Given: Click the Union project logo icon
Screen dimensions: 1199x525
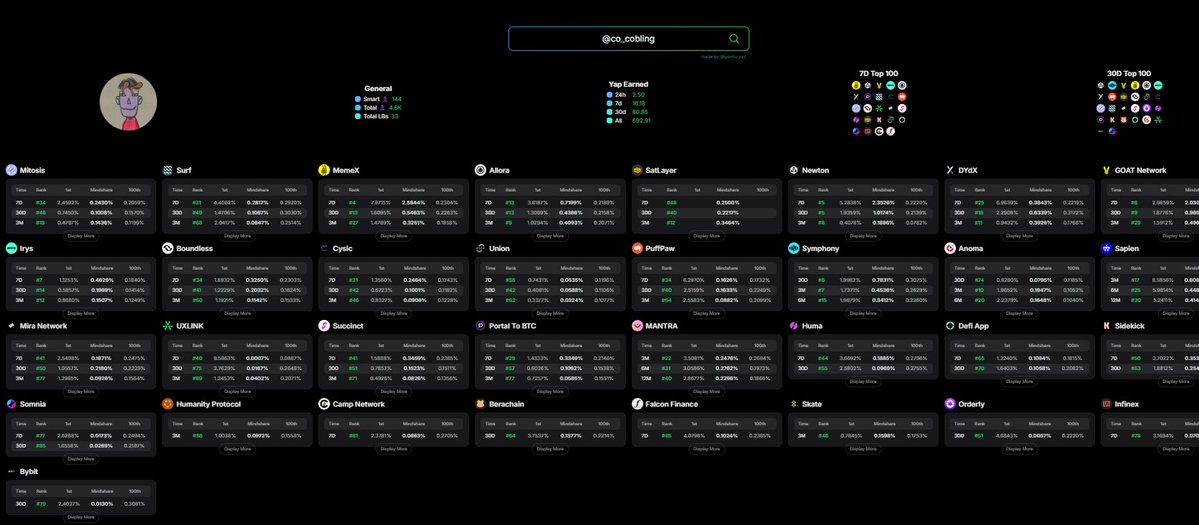Looking at the screenshot, I should tap(480, 248).
